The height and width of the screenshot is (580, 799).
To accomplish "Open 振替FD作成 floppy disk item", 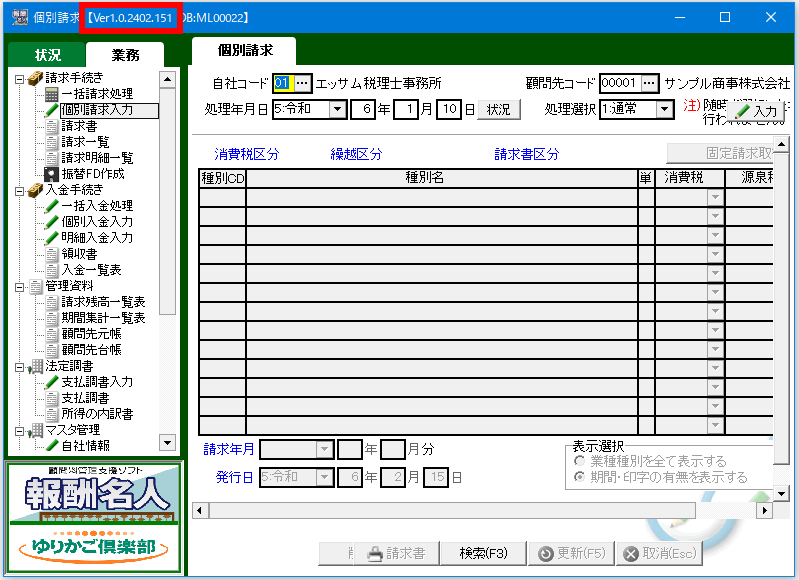I will tap(92, 174).
